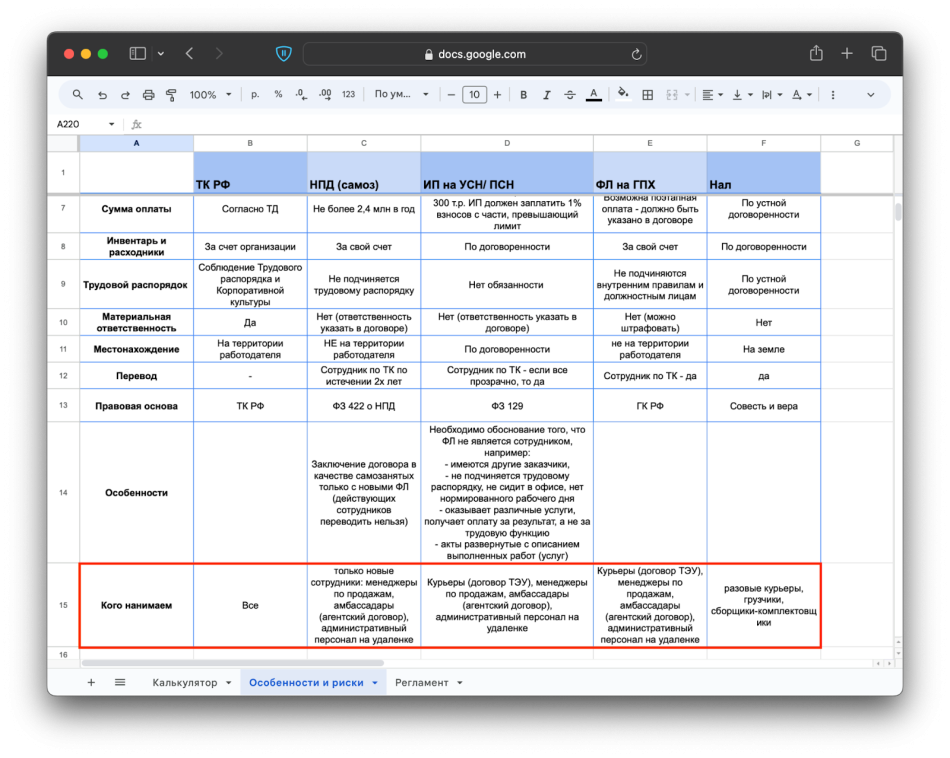Image resolution: width=950 pixels, height=758 pixels.
Task: Open the font family dropdown
Action: (401, 95)
